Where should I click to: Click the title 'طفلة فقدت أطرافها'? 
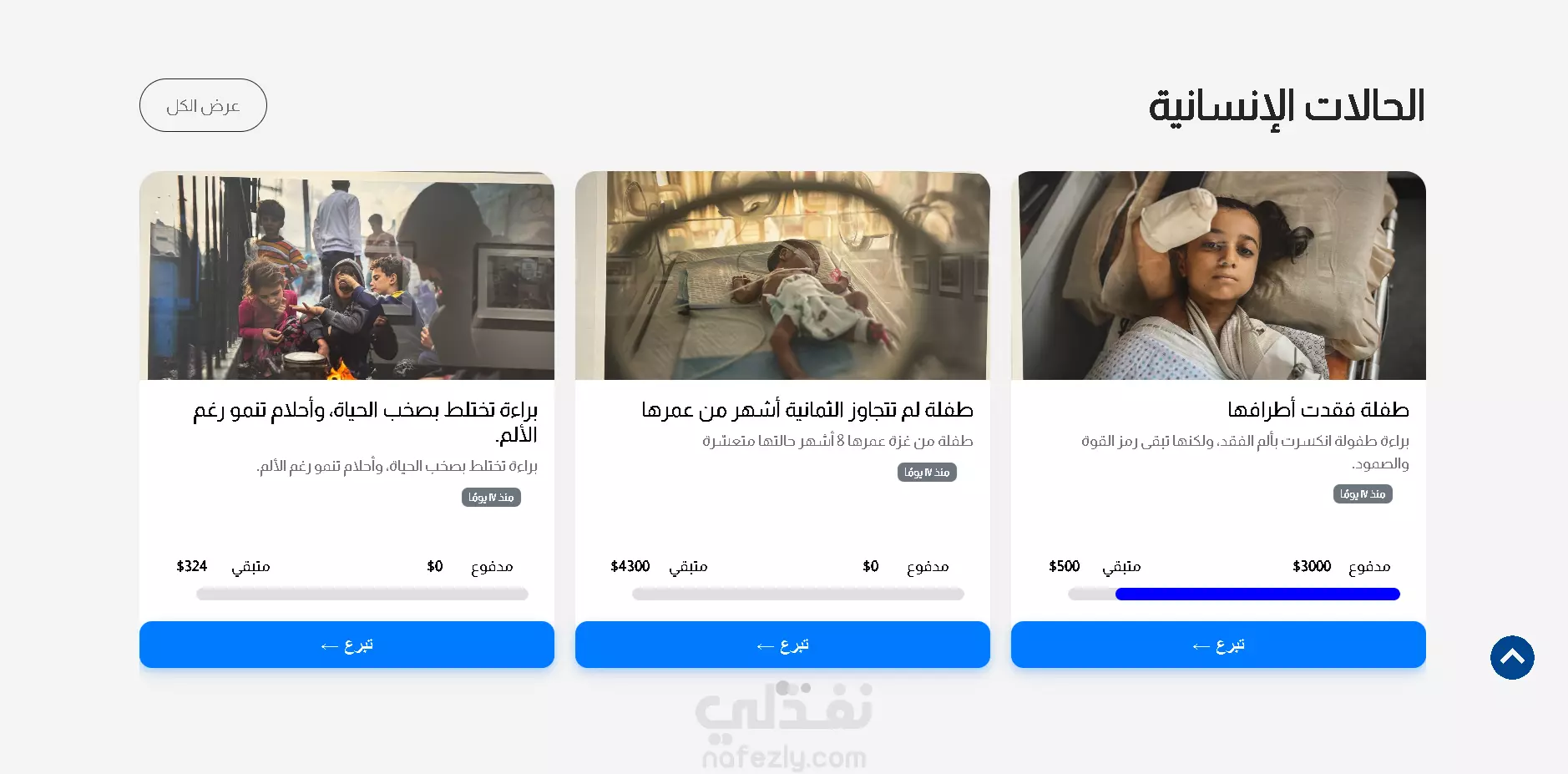[1318, 410]
